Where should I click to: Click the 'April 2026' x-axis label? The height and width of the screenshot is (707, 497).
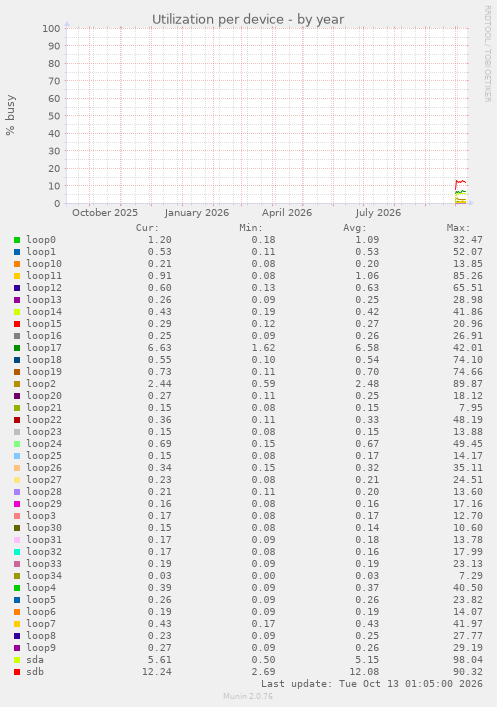(287, 213)
